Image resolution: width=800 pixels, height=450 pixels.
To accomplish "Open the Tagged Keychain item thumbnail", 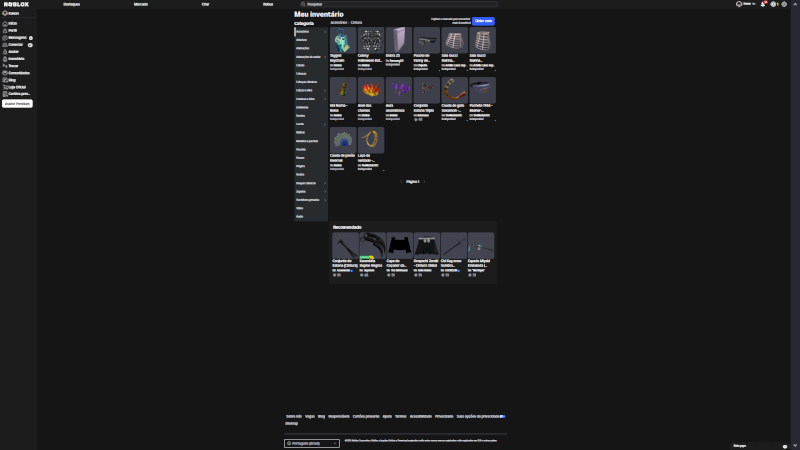I will [343, 41].
